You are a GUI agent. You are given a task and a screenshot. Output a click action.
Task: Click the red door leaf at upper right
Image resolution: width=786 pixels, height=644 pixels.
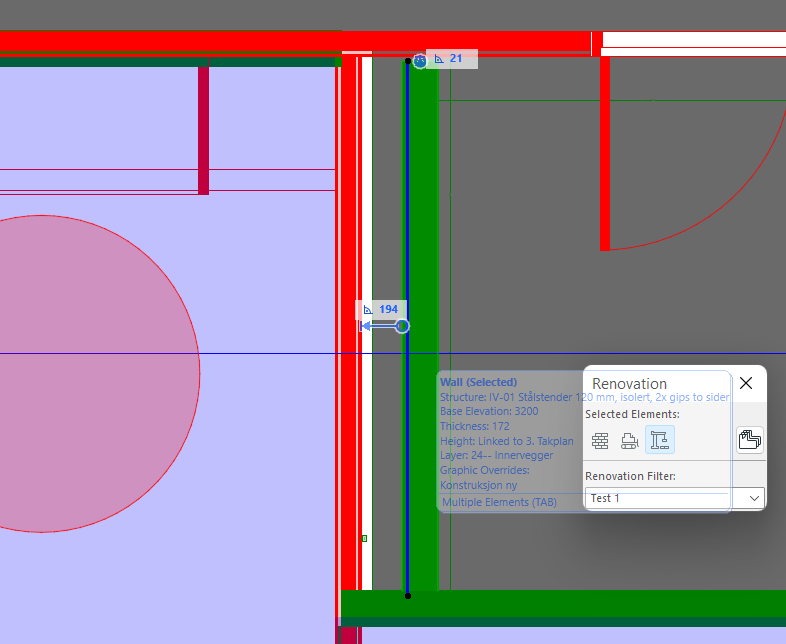pos(605,150)
